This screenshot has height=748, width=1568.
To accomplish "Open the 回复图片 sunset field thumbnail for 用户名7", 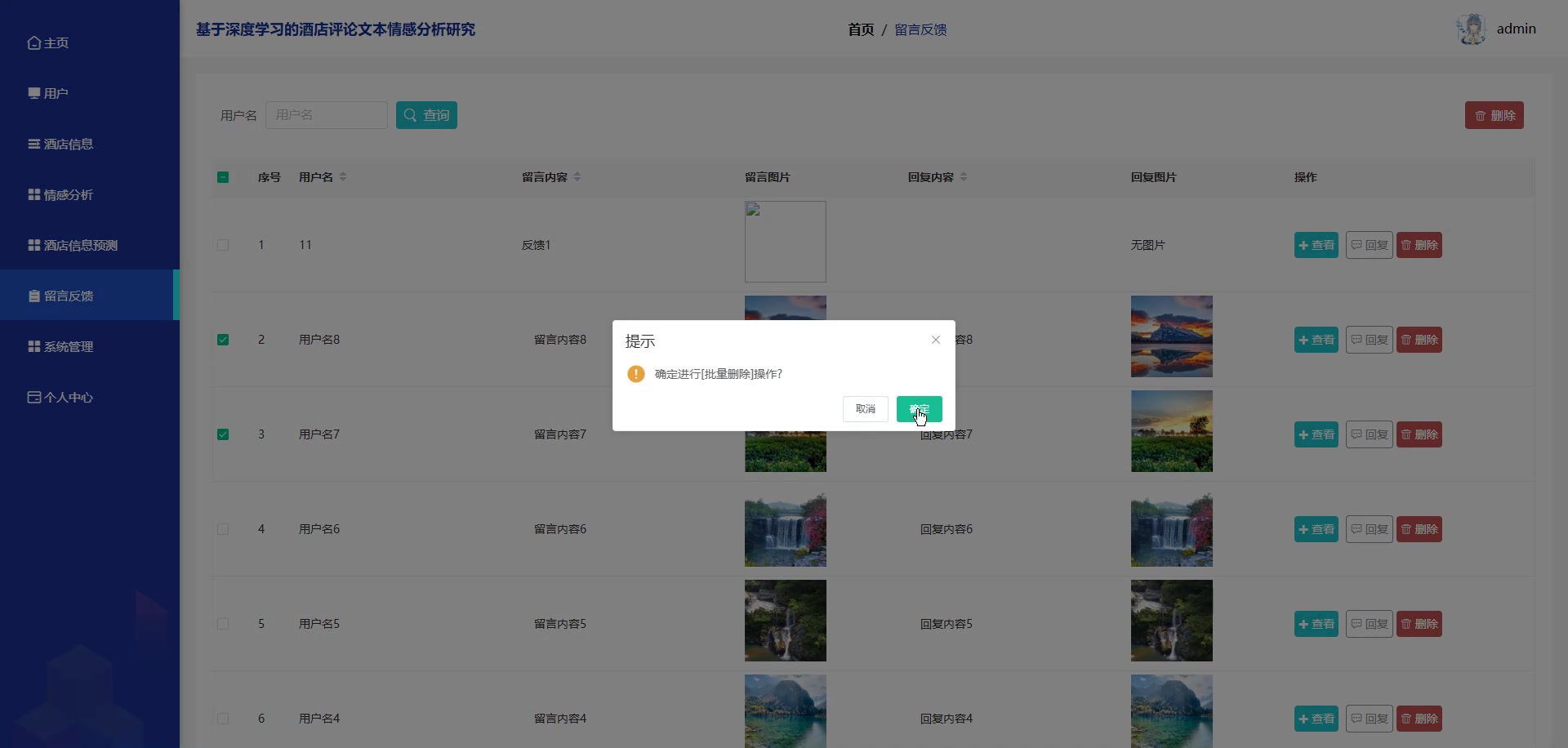I will coord(1172,431).
